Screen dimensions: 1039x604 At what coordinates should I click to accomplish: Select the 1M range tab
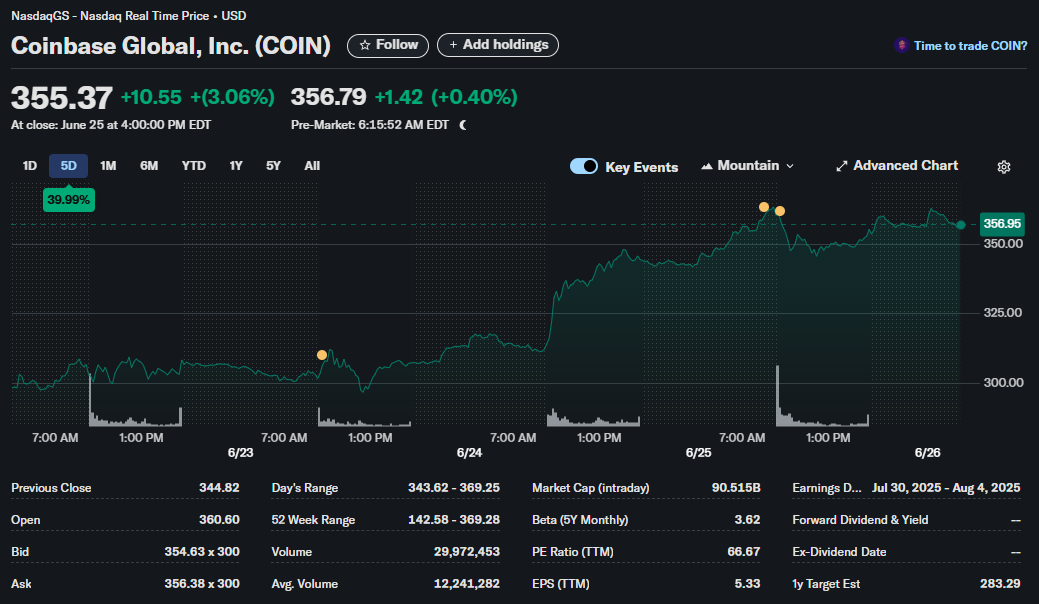coord(108,166)
